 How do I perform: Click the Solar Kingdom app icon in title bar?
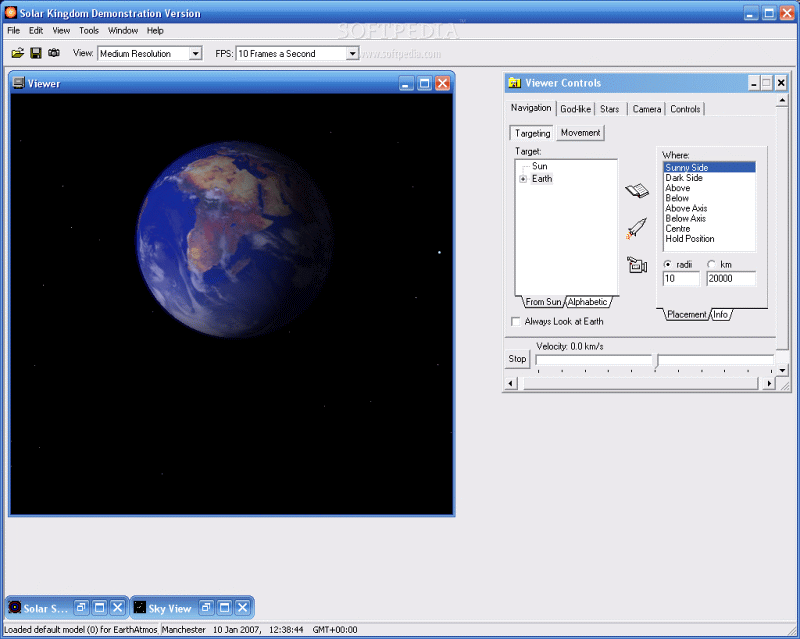click(x=11, y=13)
